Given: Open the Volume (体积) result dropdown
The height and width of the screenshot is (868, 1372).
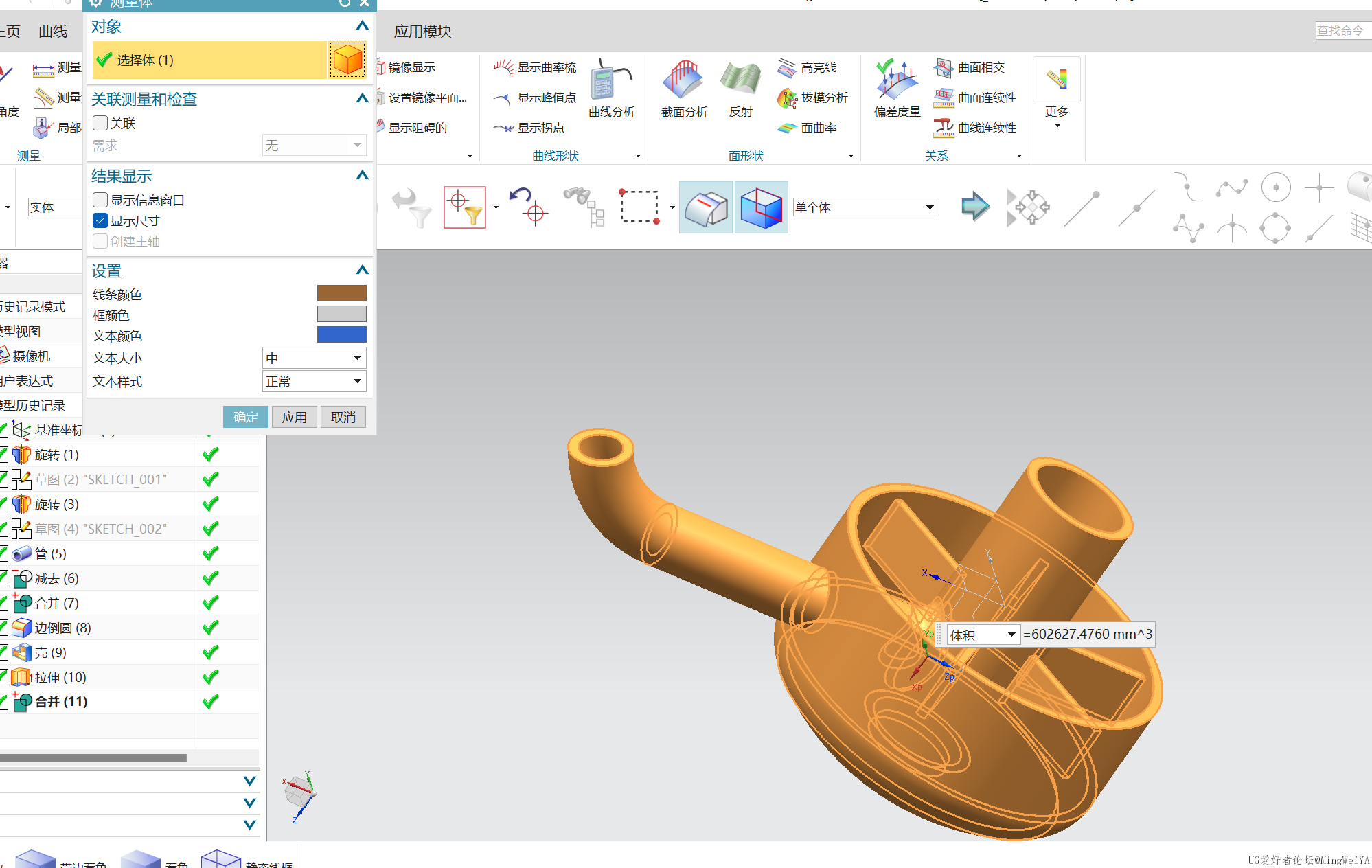Looking at the screenshot, I should pyautogui.click(x=982, y=635).
